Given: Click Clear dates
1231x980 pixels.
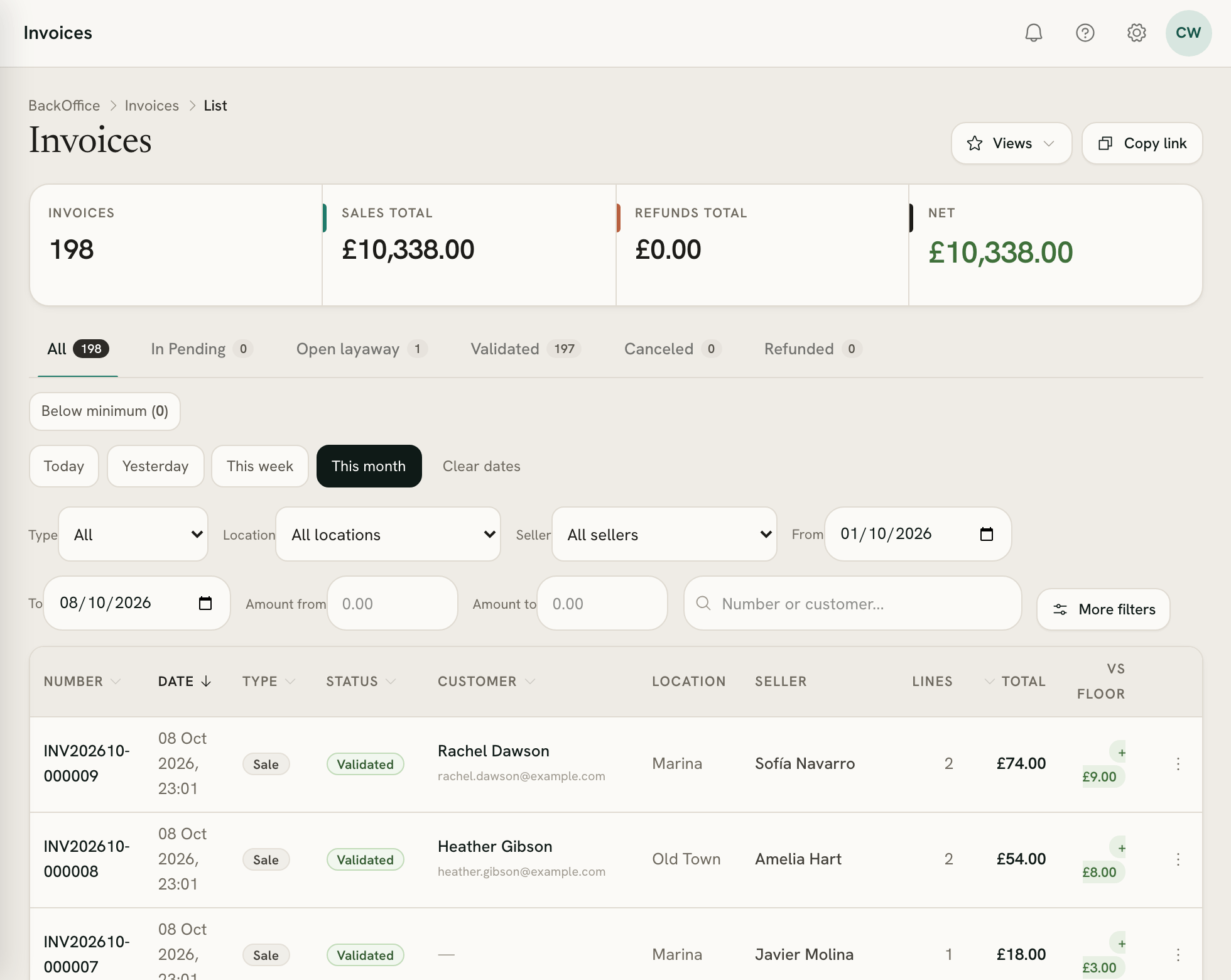Looking at the screenshot, I should (x=481, y=466).
